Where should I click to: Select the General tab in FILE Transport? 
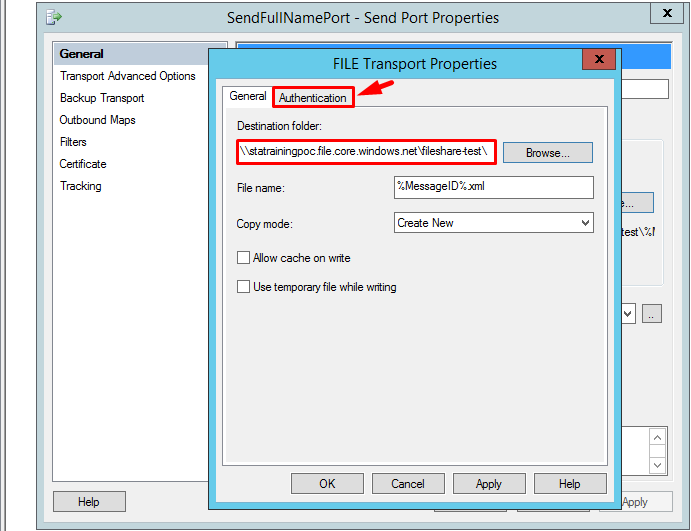[x=247, y=97]
